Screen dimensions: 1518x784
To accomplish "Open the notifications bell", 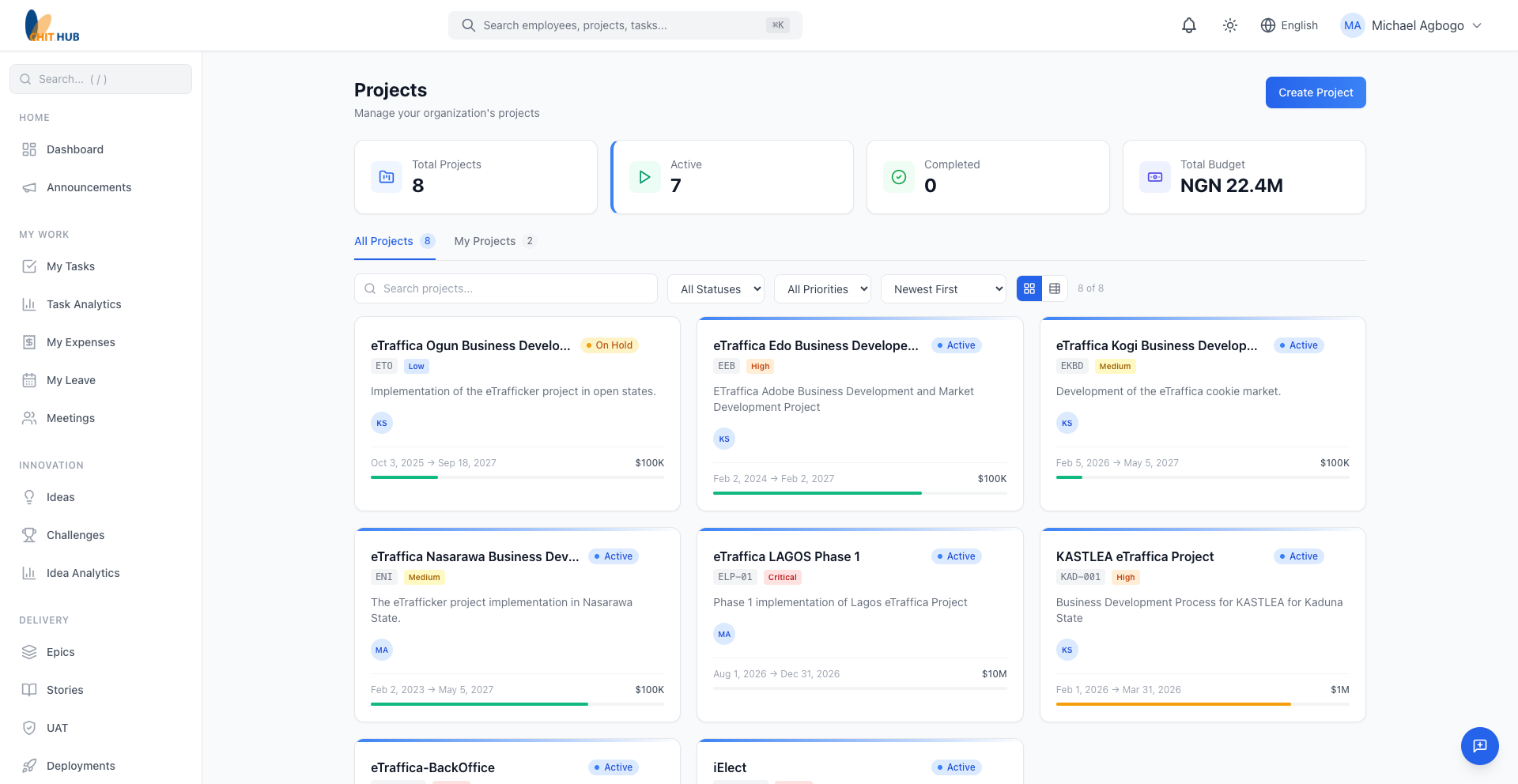I will [1188, 25].
